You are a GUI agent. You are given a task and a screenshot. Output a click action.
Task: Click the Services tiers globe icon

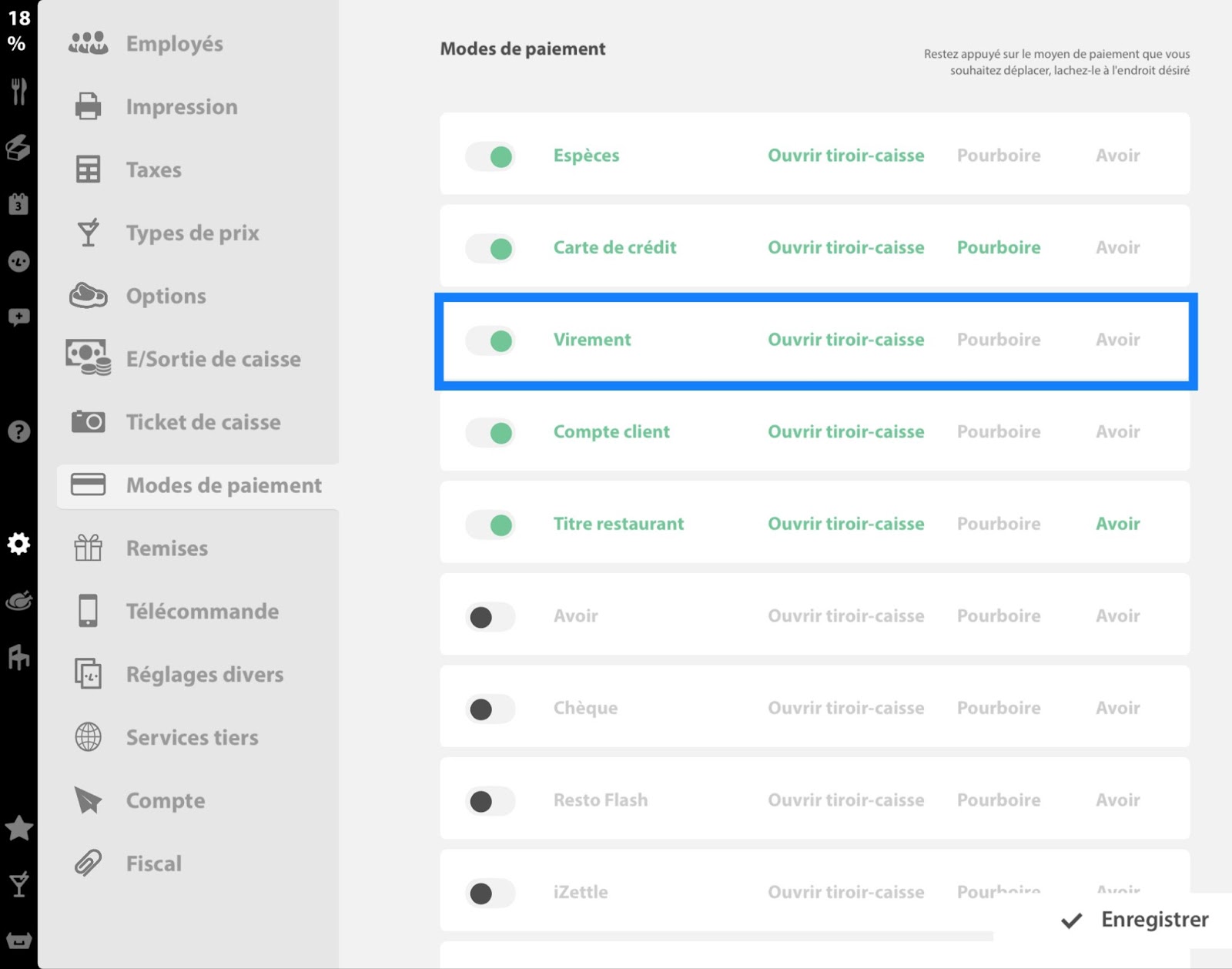coord(88,737)
